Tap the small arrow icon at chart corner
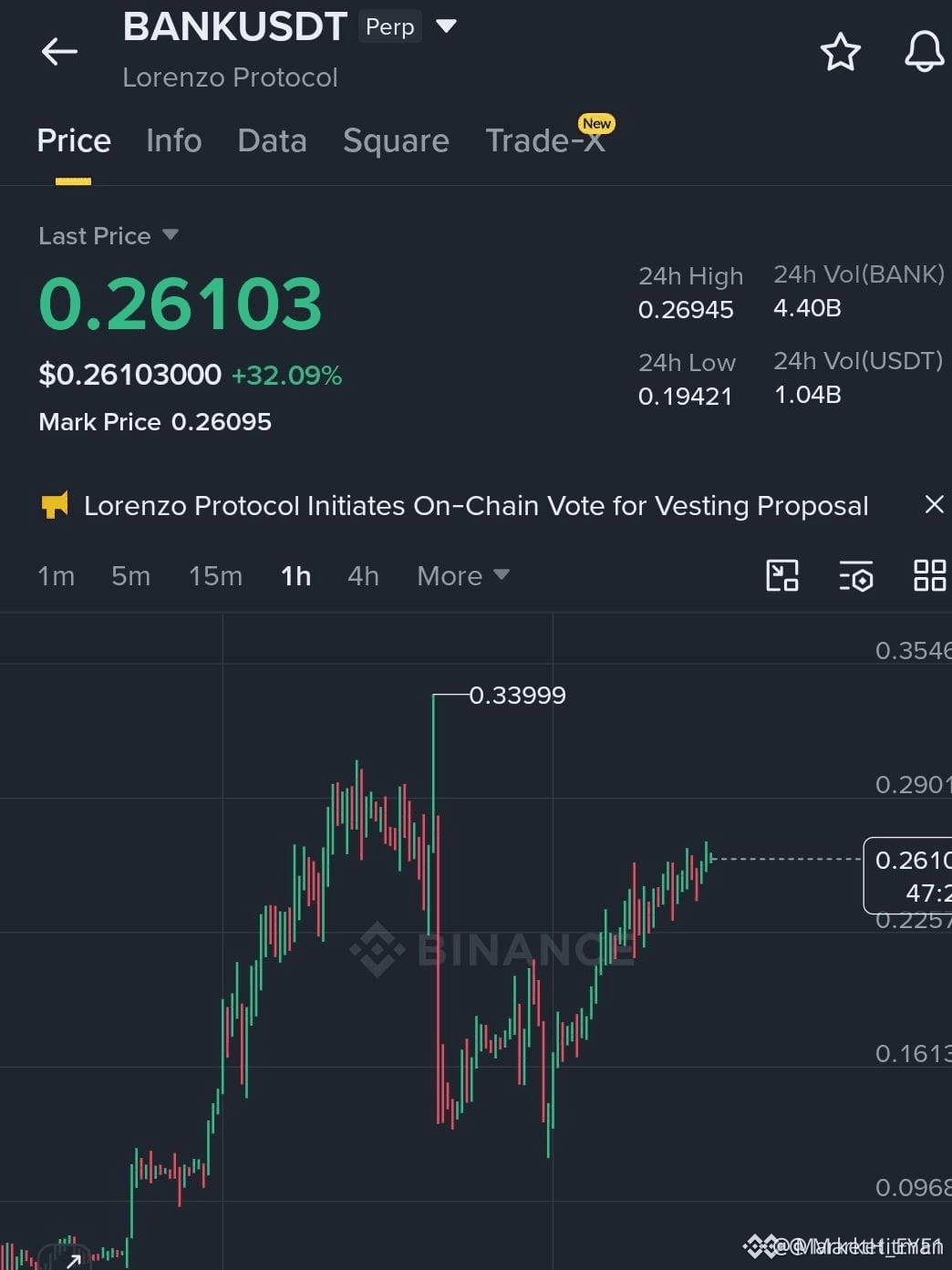This screenshot has height=1270, width=952. pyautogui.click(x=73, y=1261)
